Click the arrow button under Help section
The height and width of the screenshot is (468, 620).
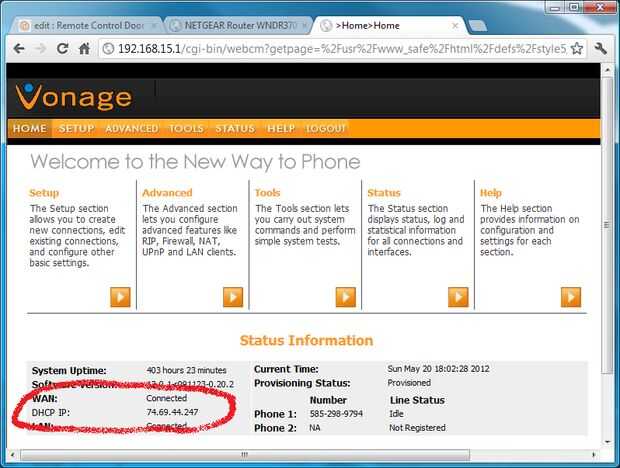[571, 297]
